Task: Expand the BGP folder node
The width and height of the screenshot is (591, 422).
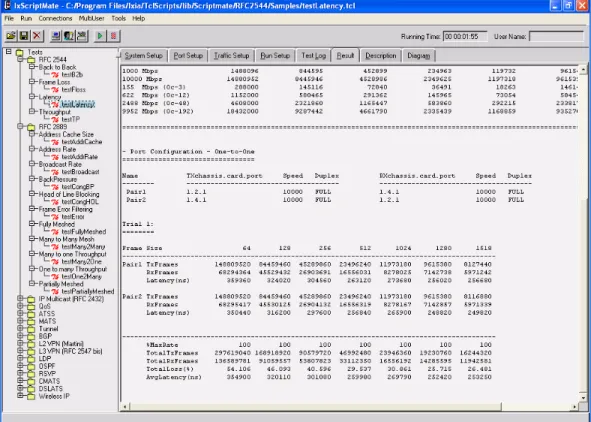Action: (x=20, y=336)
